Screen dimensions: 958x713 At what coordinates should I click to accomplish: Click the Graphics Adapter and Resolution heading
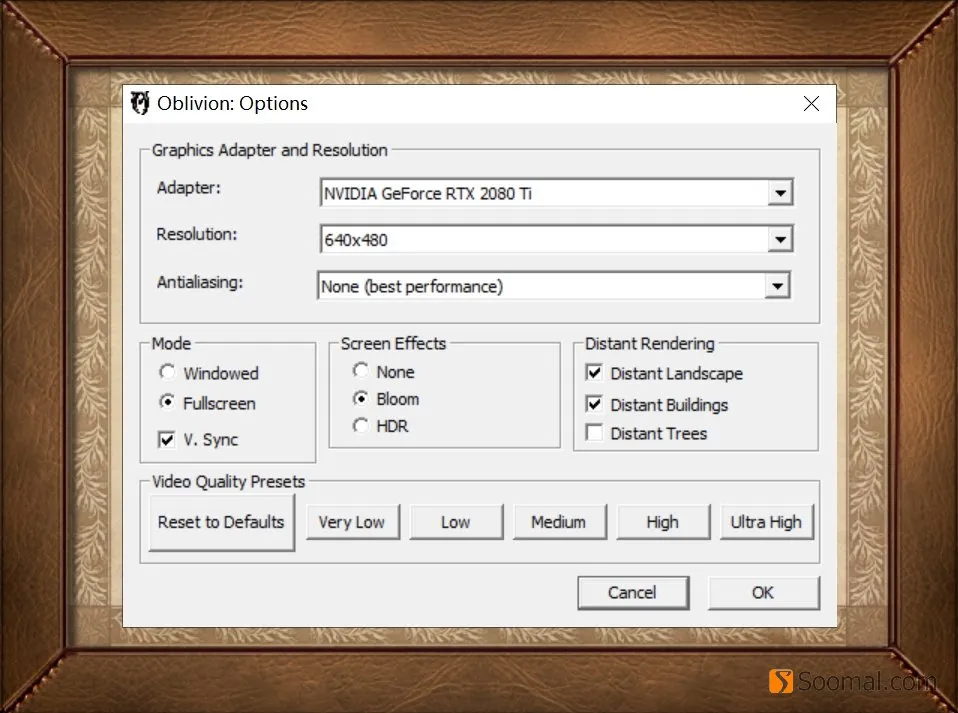tap(269, 150)
